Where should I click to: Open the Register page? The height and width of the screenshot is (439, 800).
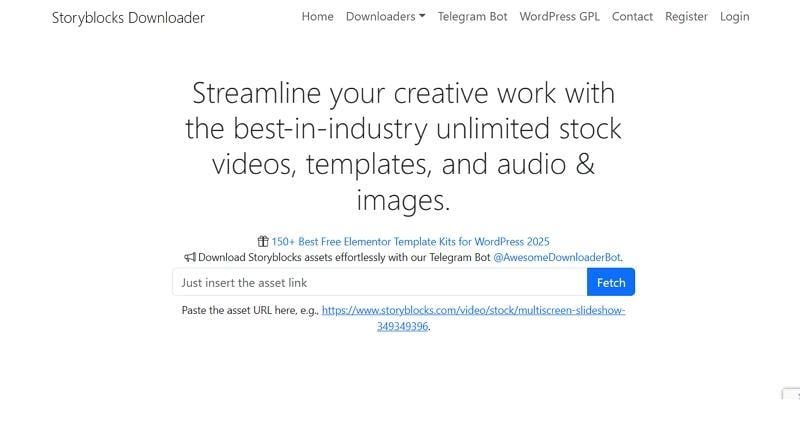pyautogui.click(x=686, y=16)
